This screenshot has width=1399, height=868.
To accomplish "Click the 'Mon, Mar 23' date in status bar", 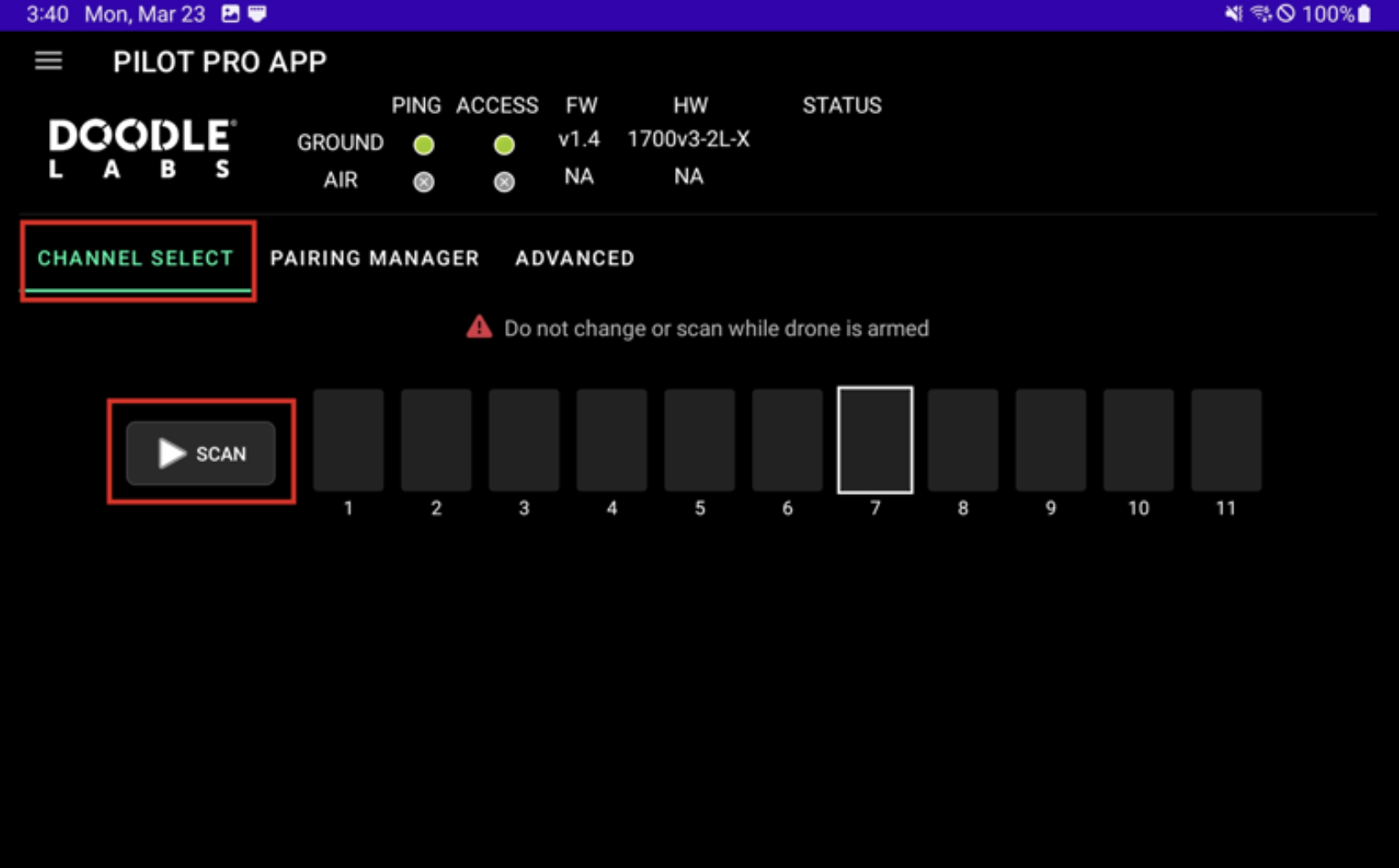I will click(x=144, y=14).
